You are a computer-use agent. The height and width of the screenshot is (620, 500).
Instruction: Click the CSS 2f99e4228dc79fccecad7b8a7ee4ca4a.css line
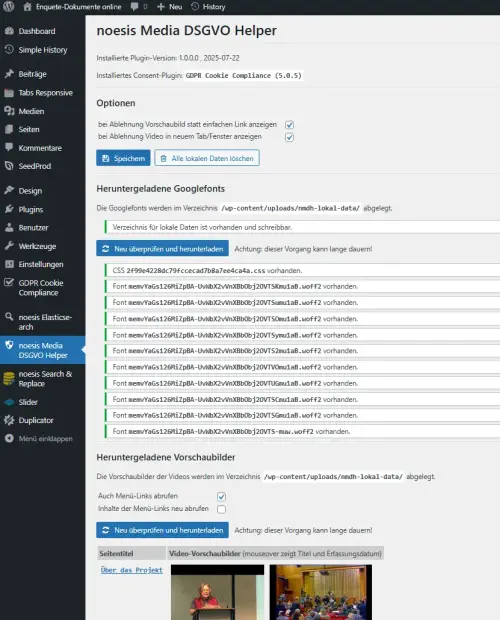302,270
